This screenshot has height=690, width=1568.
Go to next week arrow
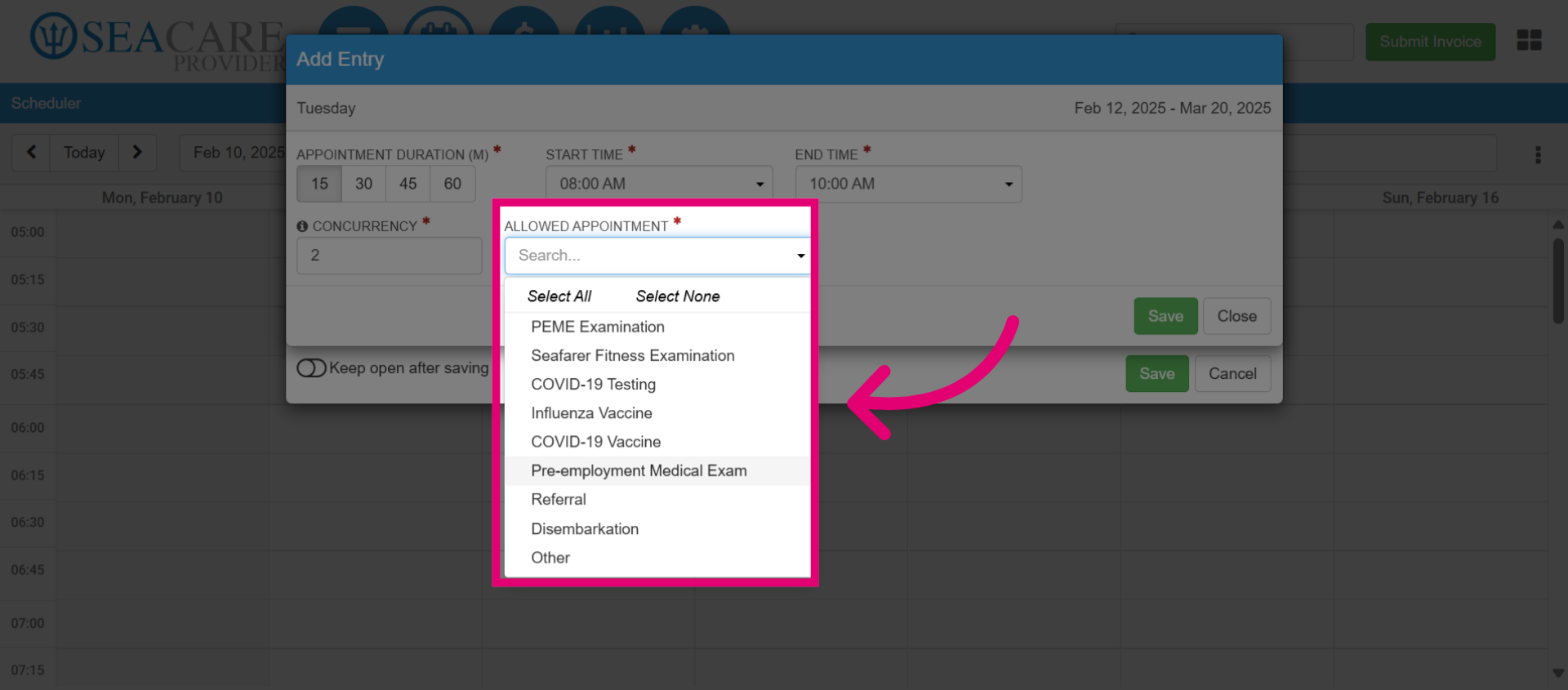pyautogui.click(x=137, y=153)
